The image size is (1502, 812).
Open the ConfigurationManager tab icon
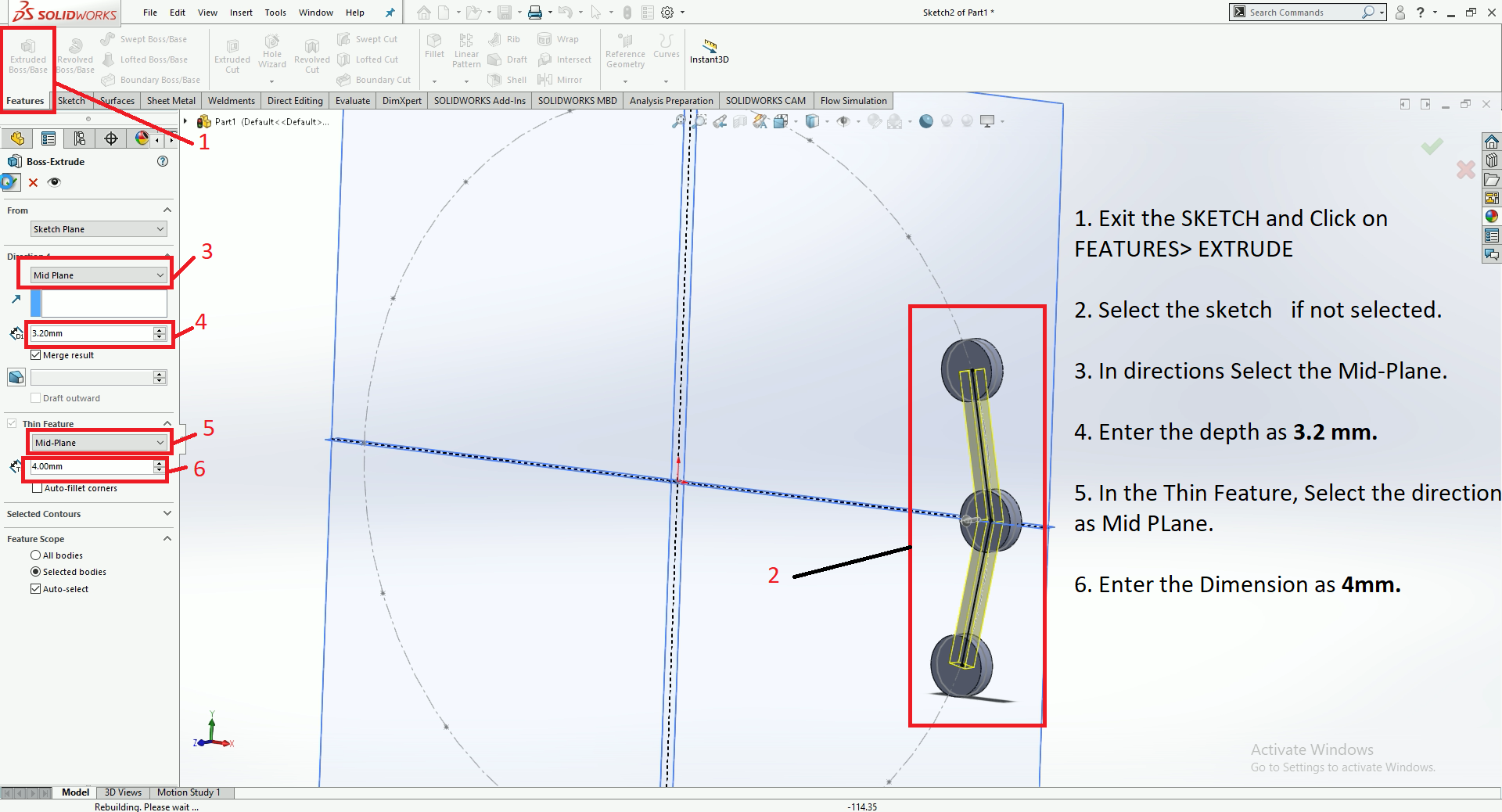coord(80,138)
